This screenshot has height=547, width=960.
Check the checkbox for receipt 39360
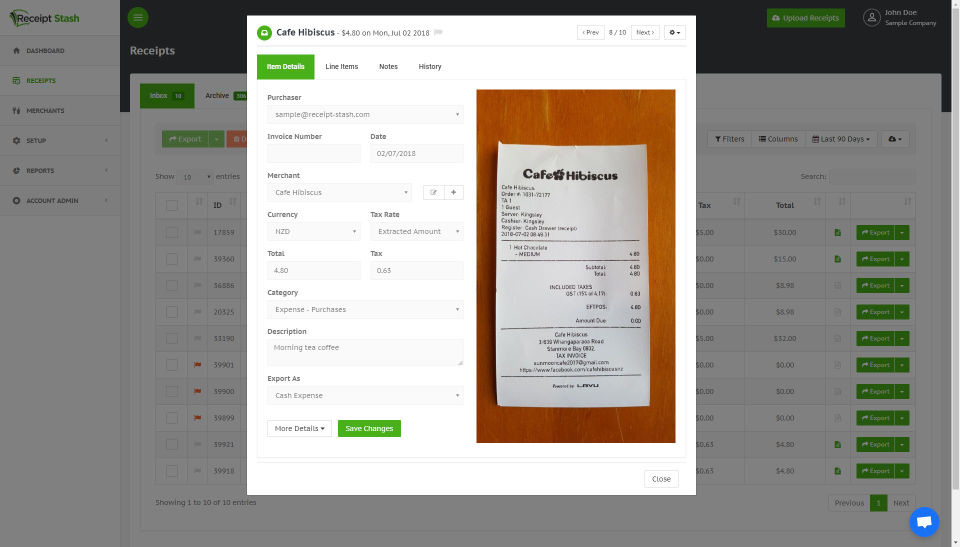click(x=172, y=259)
